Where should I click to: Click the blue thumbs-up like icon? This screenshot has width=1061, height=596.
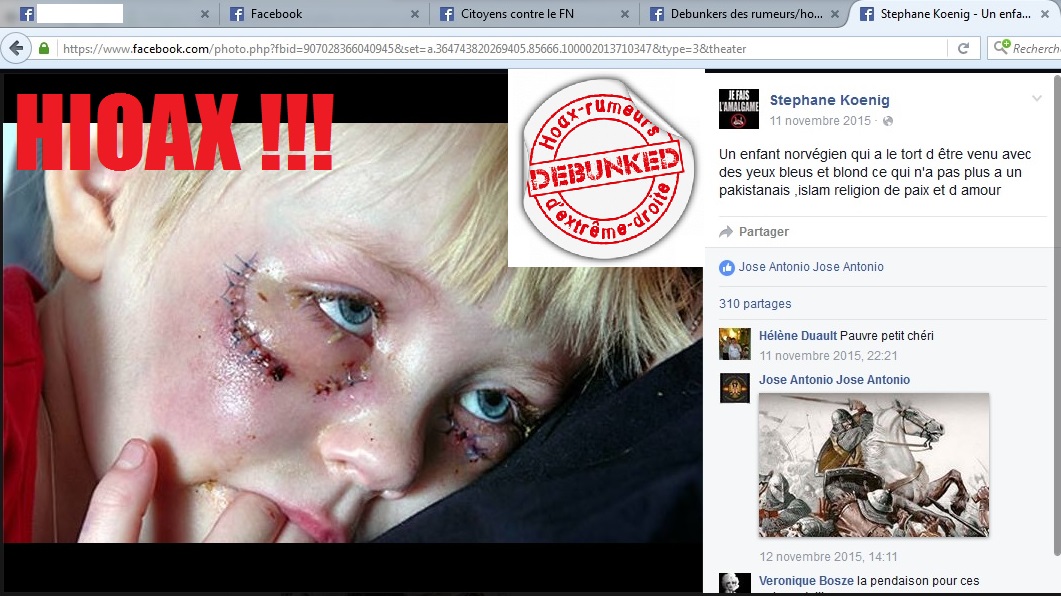(727, 268)
